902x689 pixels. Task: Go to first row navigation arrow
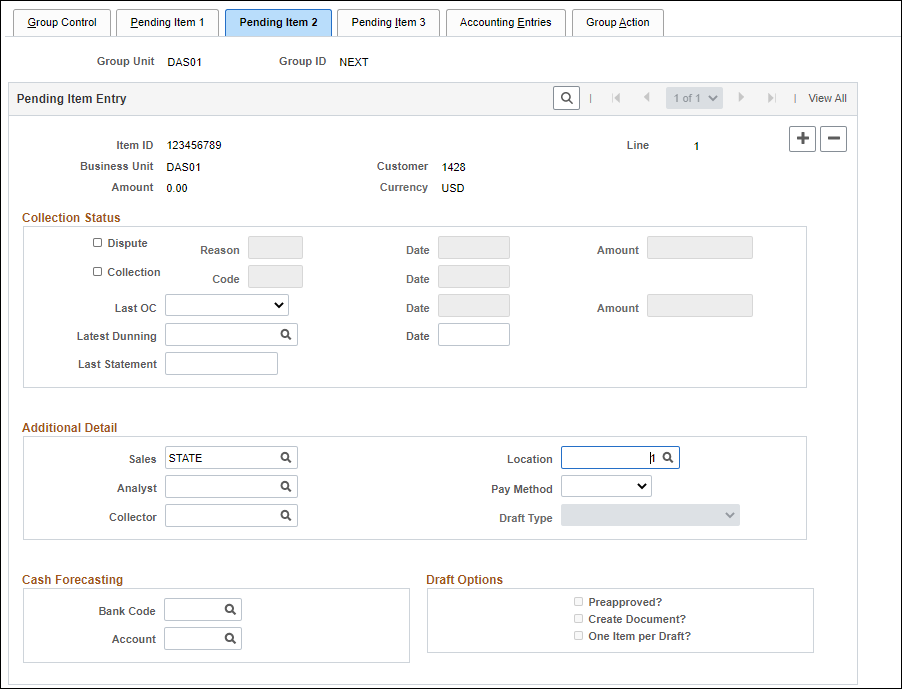pyautogui.click(x=616, y=98)
